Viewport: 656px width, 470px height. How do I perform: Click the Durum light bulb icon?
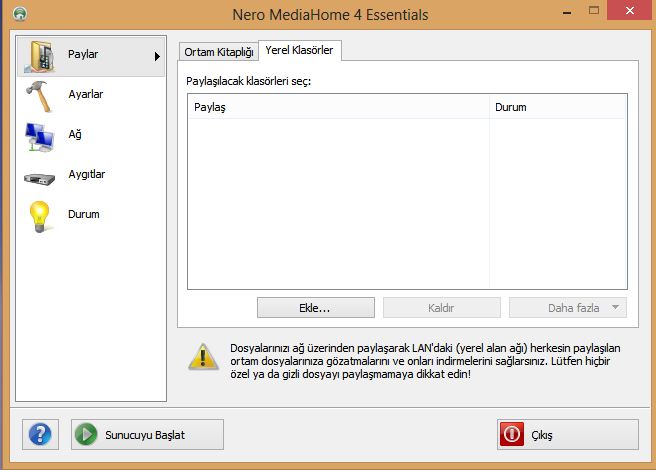click(x=39, y=216)
